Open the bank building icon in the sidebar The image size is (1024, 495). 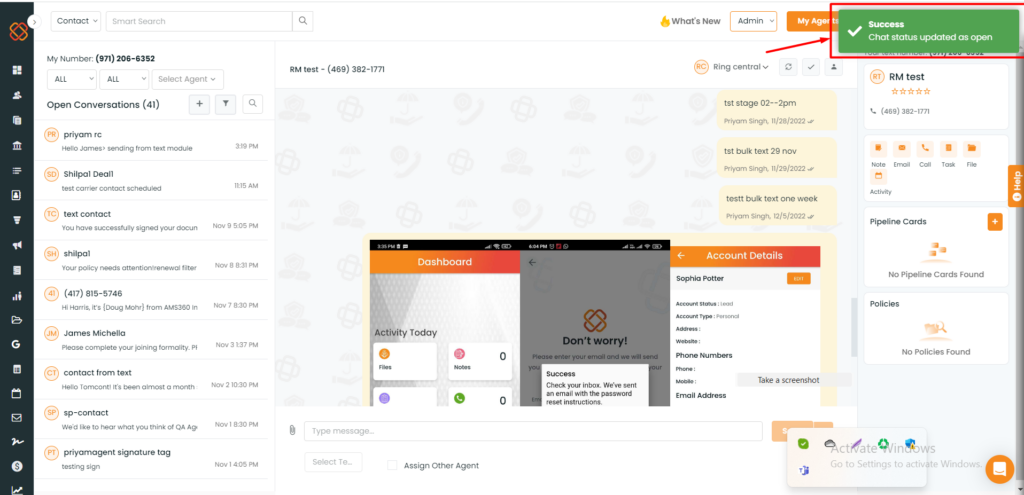17,145
